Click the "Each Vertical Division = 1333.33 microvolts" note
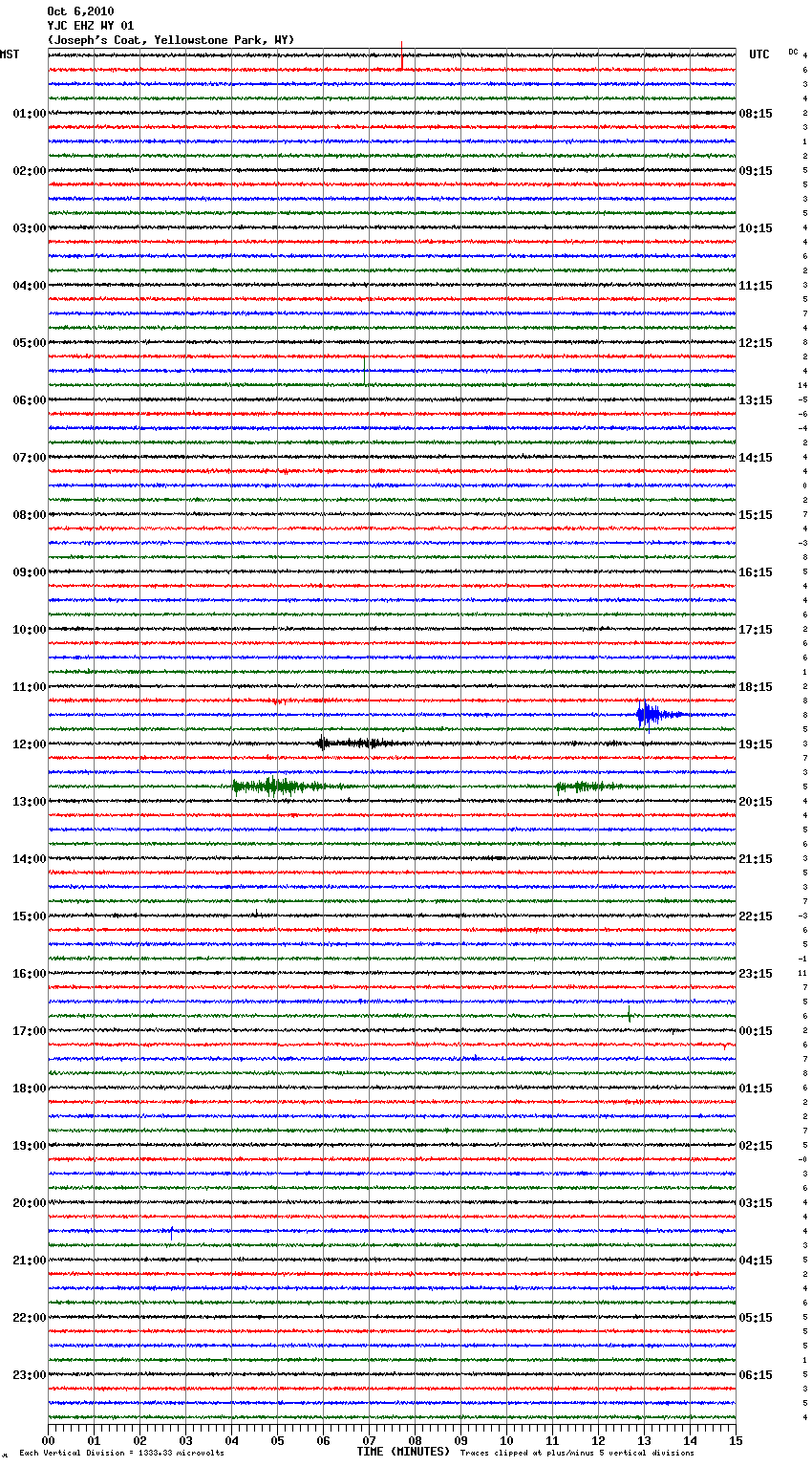The image size is (812, 1466). pos(121,1454)
